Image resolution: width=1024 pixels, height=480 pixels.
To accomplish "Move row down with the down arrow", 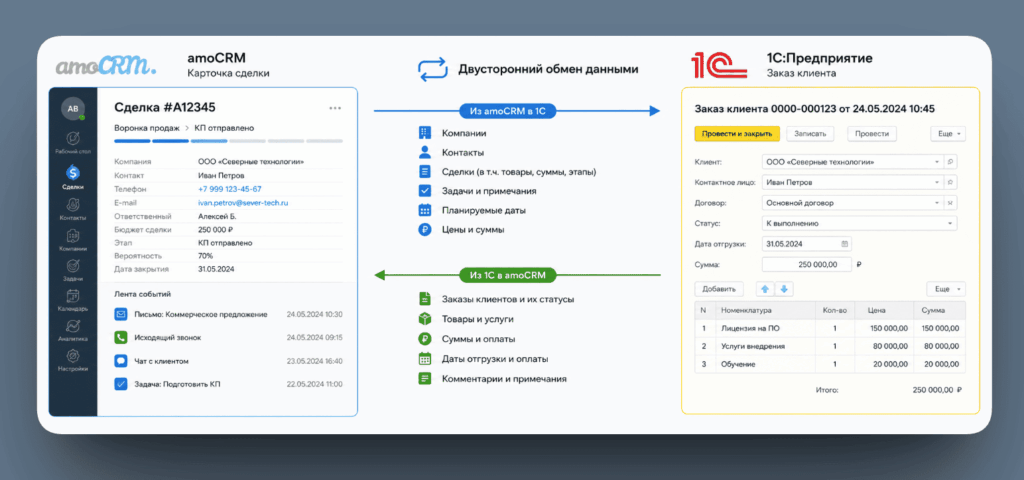I will coord(784,289).
